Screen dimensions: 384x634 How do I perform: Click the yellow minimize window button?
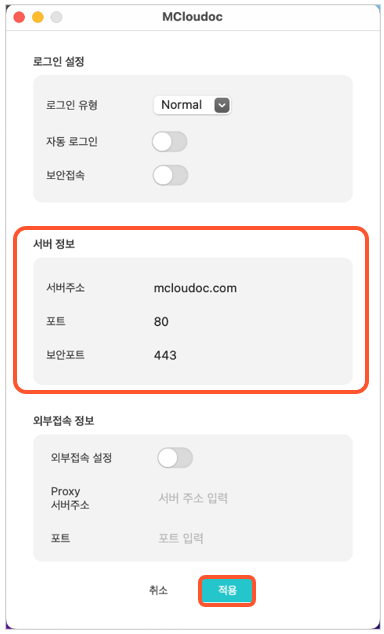(x=38, y=17)
